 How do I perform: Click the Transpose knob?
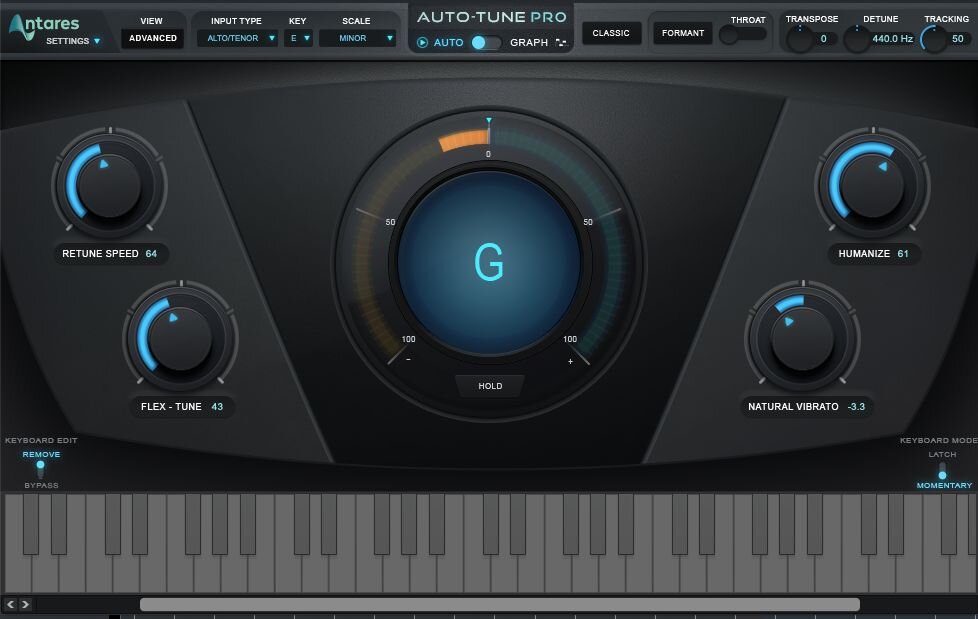click(x=800, y=39)
